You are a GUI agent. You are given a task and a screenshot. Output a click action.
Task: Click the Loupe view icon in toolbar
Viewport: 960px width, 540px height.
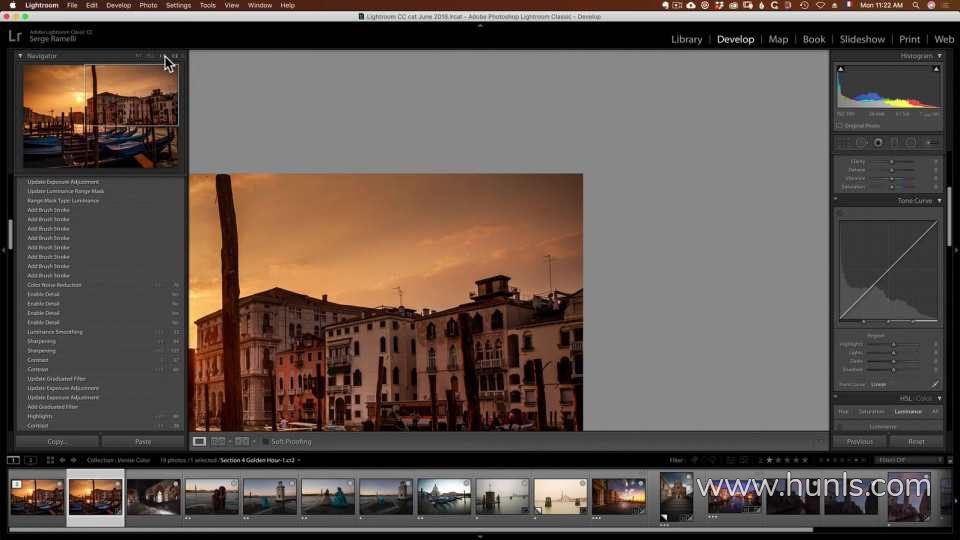tap(199, 441)
